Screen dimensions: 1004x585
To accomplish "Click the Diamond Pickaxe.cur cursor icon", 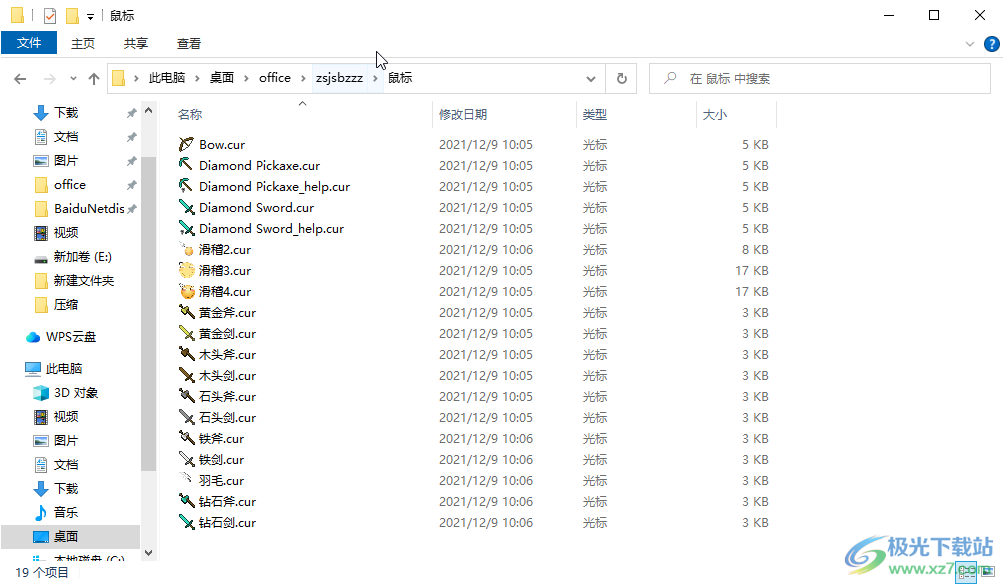I will click(186, 165).
